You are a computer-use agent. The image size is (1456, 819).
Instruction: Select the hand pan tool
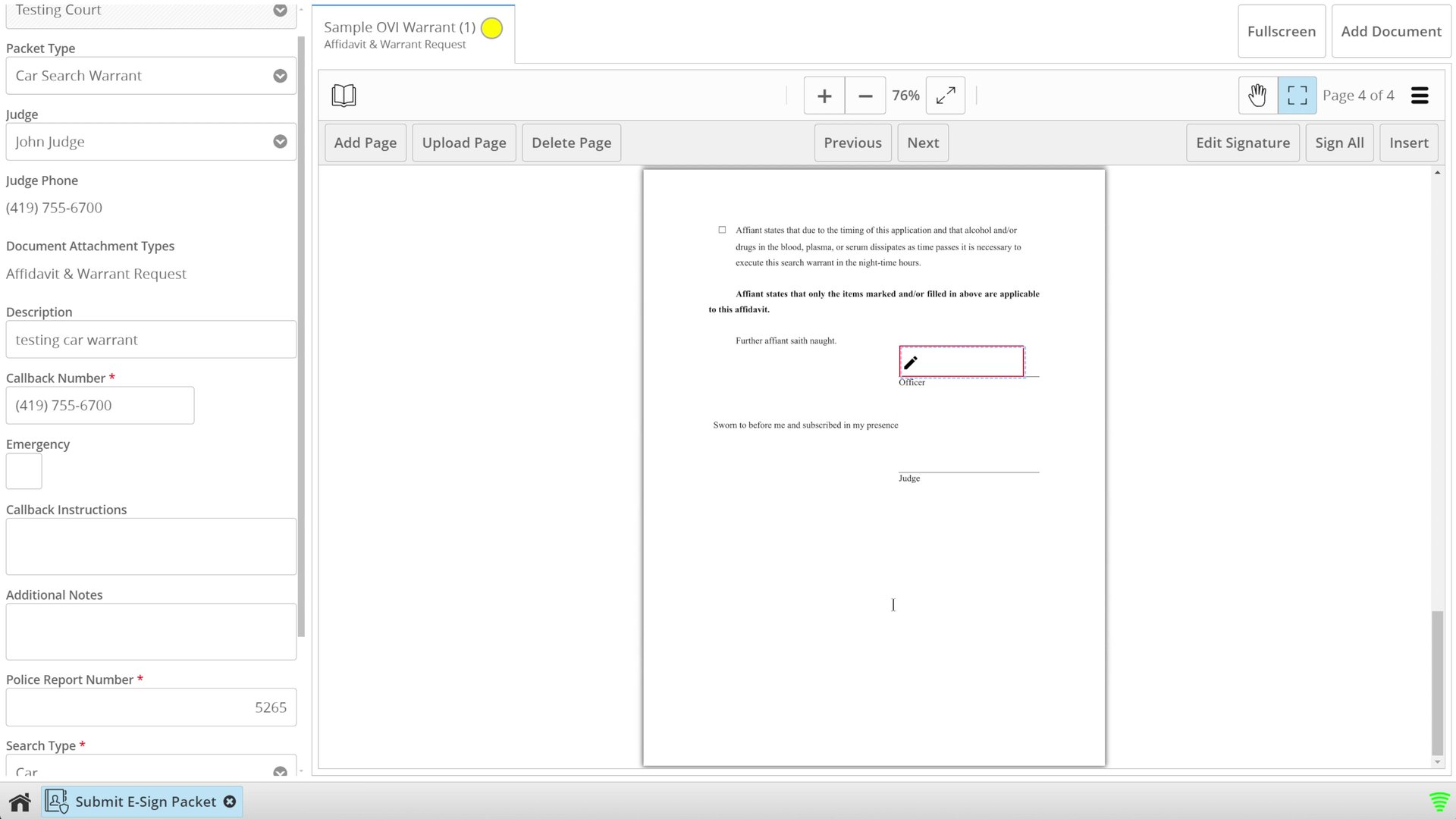[1257, 96]
